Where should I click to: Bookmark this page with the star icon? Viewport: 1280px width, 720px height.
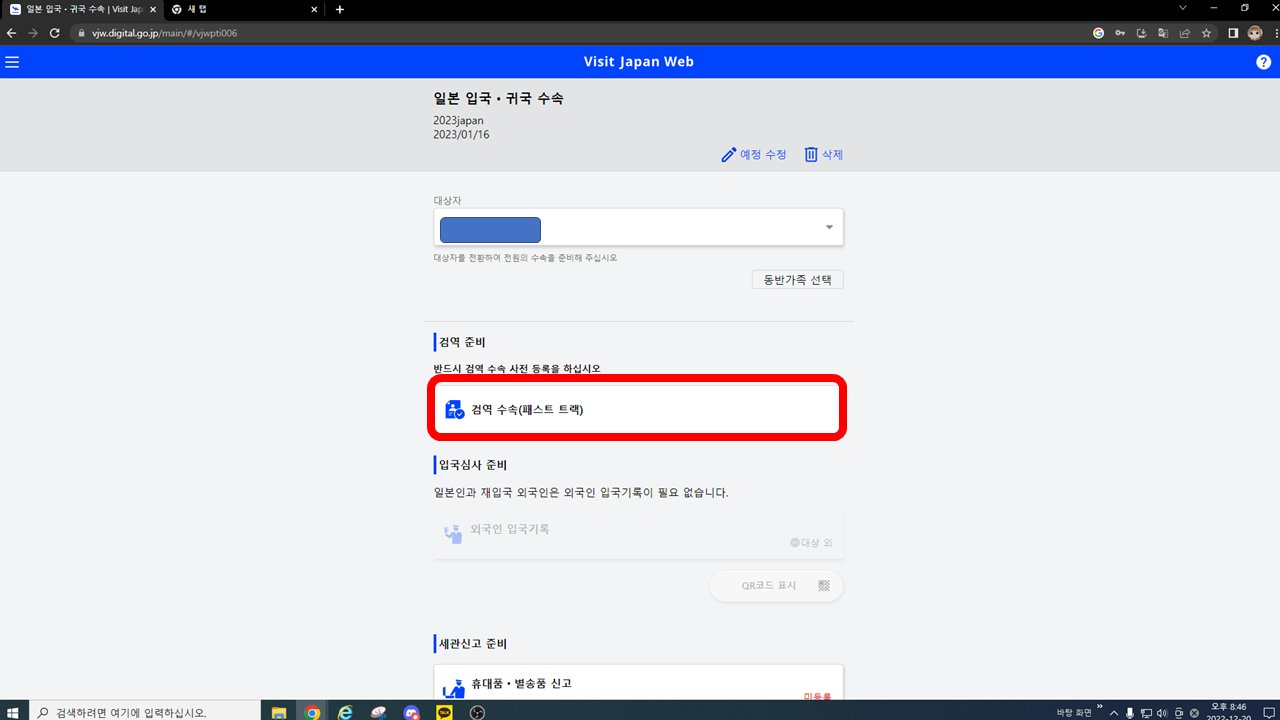1207,33
